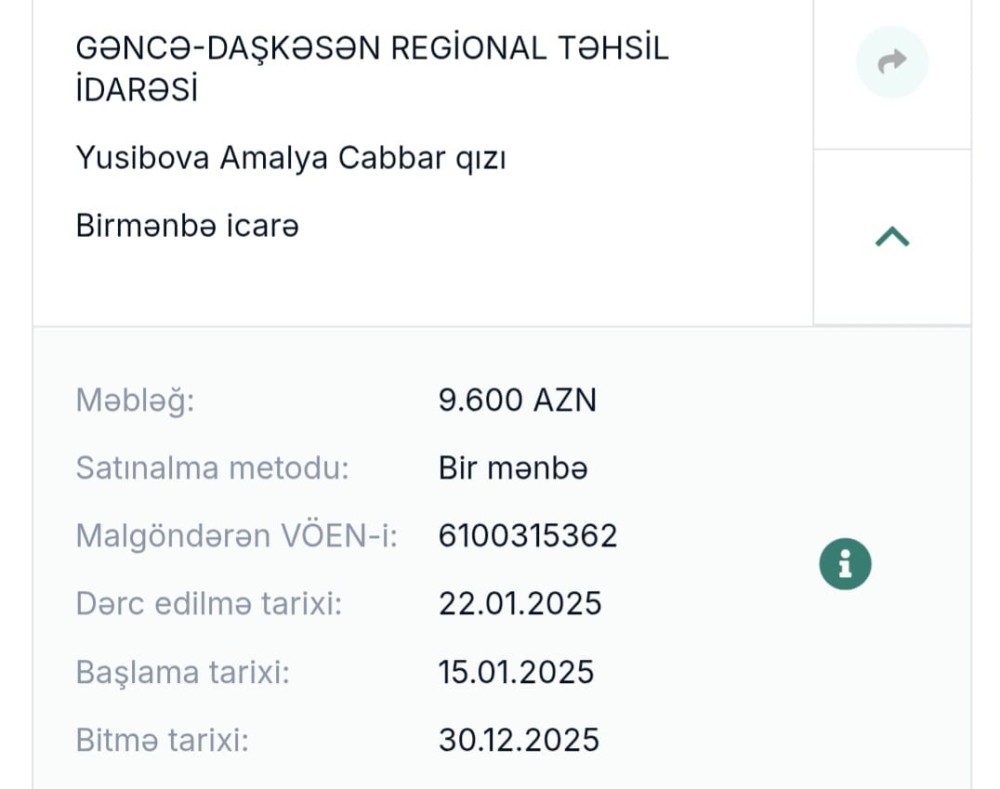Click the end date 30.12.2025
This screenshot has width=1000, height=789.
521,740
